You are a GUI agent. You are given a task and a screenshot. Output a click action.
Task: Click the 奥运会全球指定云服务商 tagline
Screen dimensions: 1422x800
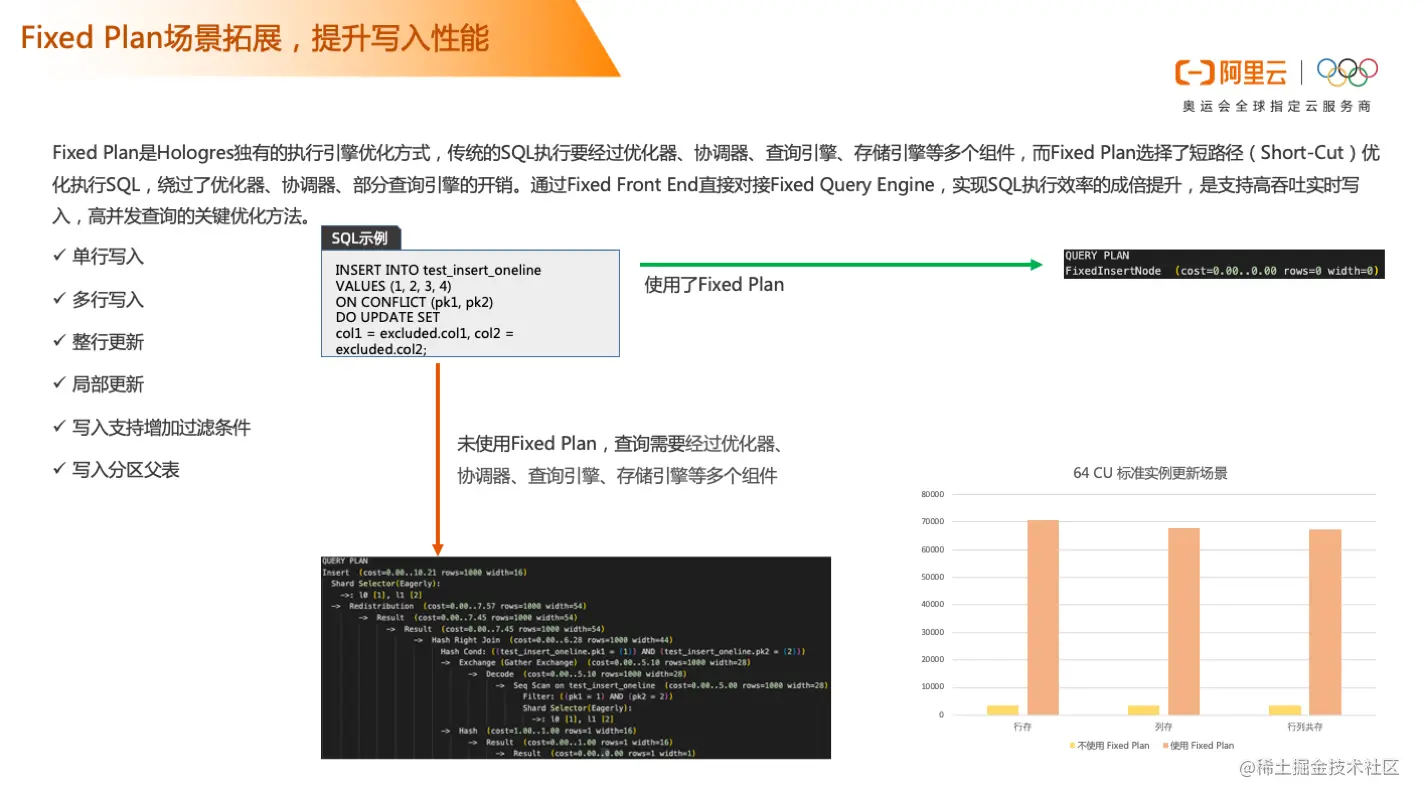coord(1277,106)
